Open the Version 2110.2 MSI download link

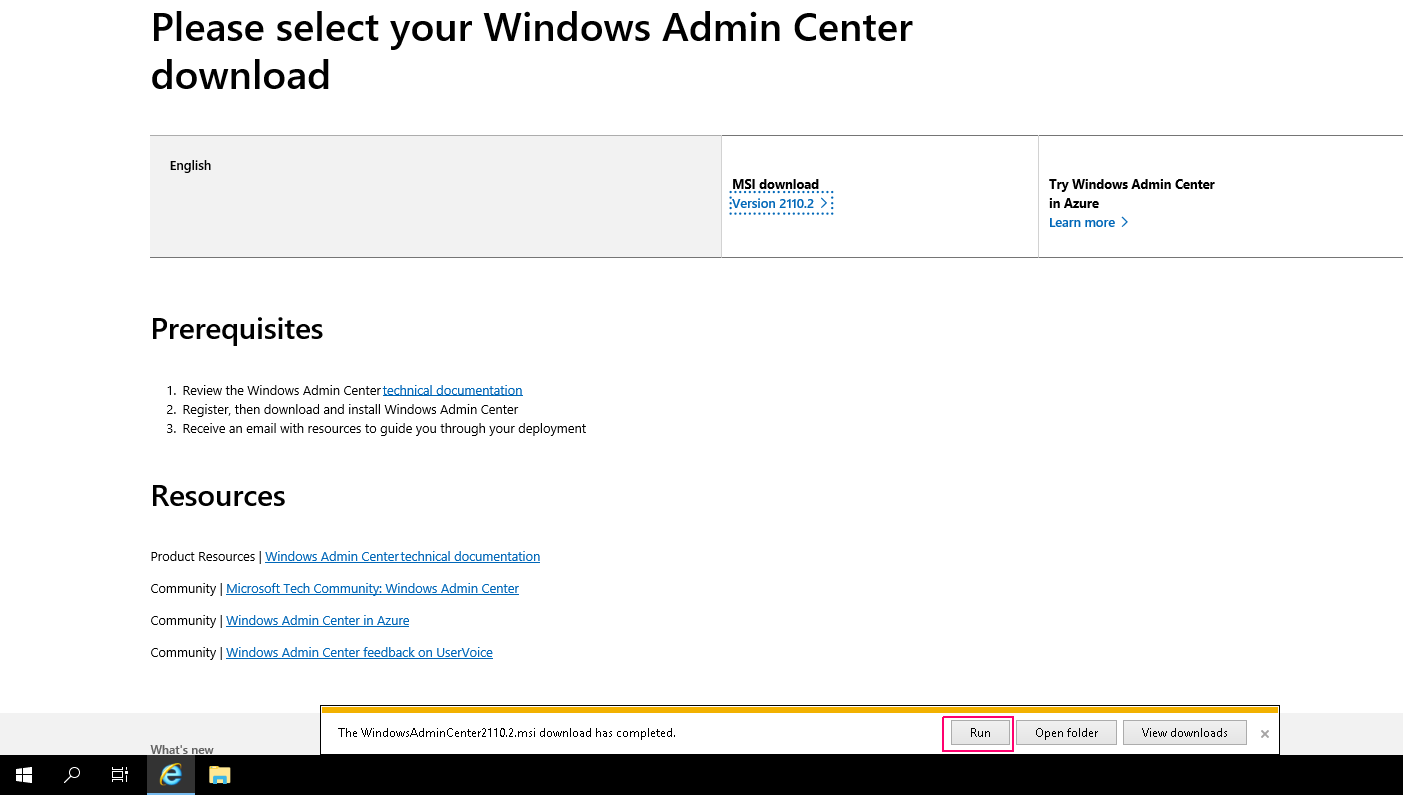click(781, 204)
